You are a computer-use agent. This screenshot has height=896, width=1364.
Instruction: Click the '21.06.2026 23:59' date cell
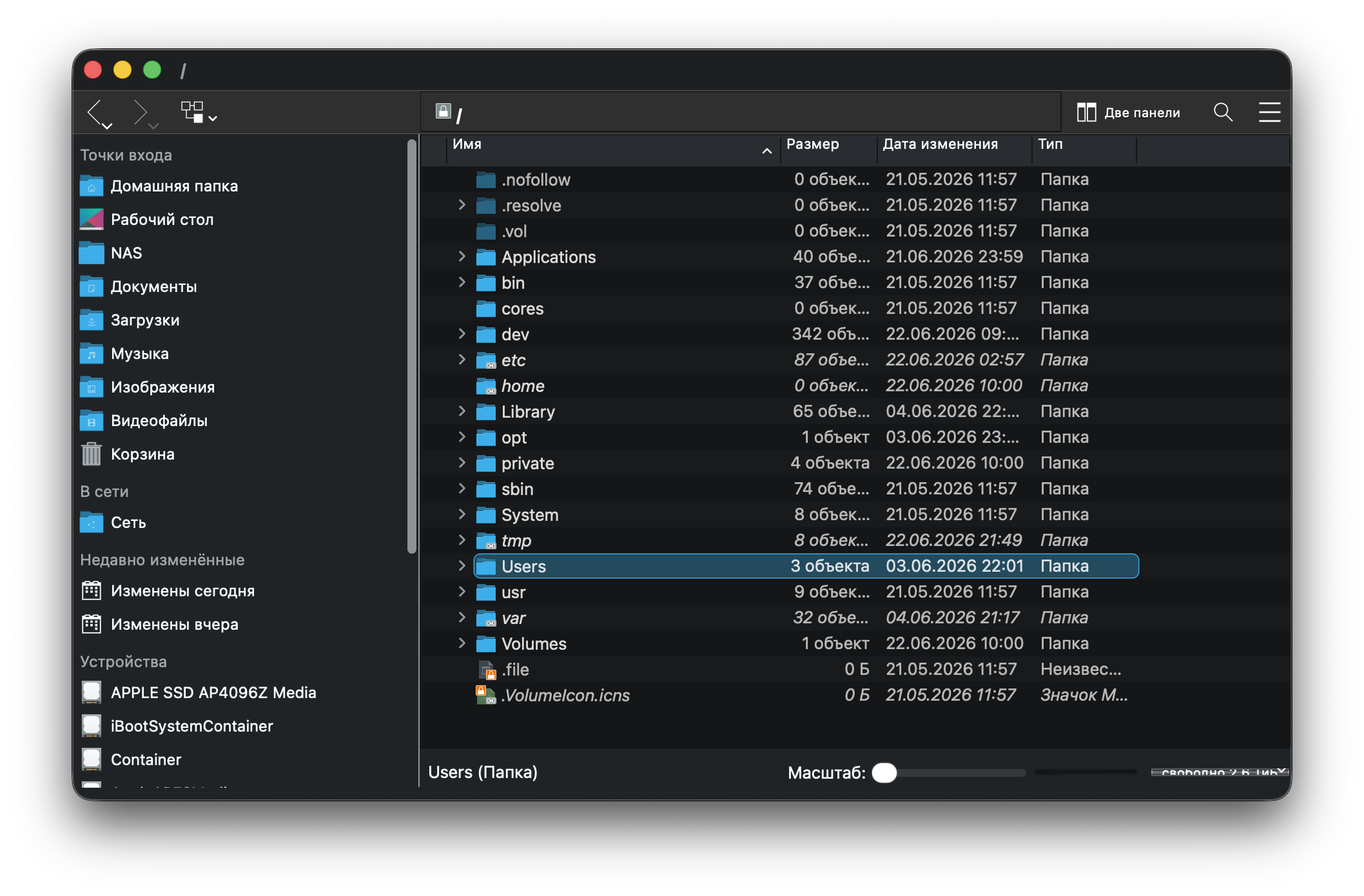(x=954, y=257)
